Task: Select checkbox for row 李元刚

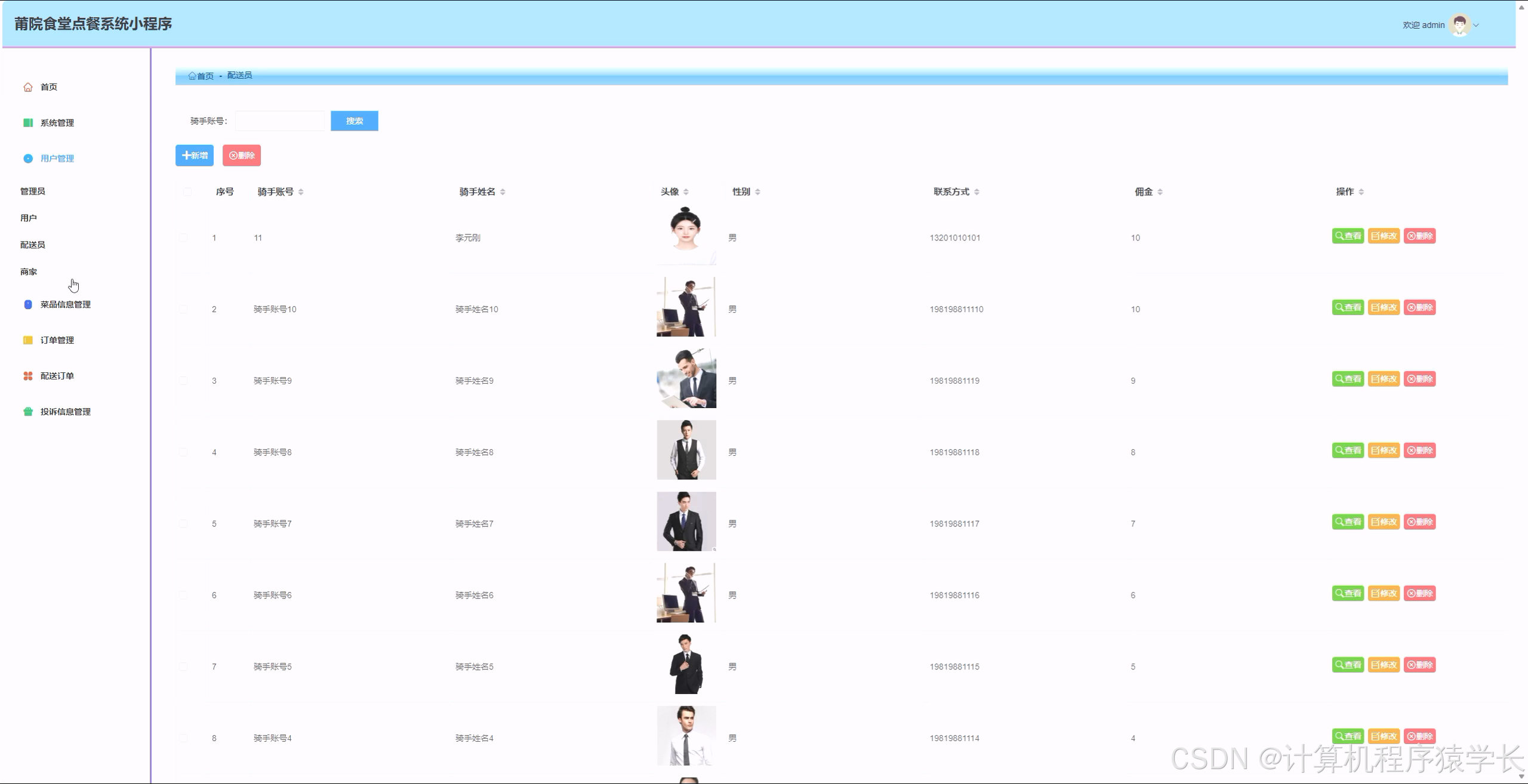Action: pyautogui.click(x=183, y=237)
